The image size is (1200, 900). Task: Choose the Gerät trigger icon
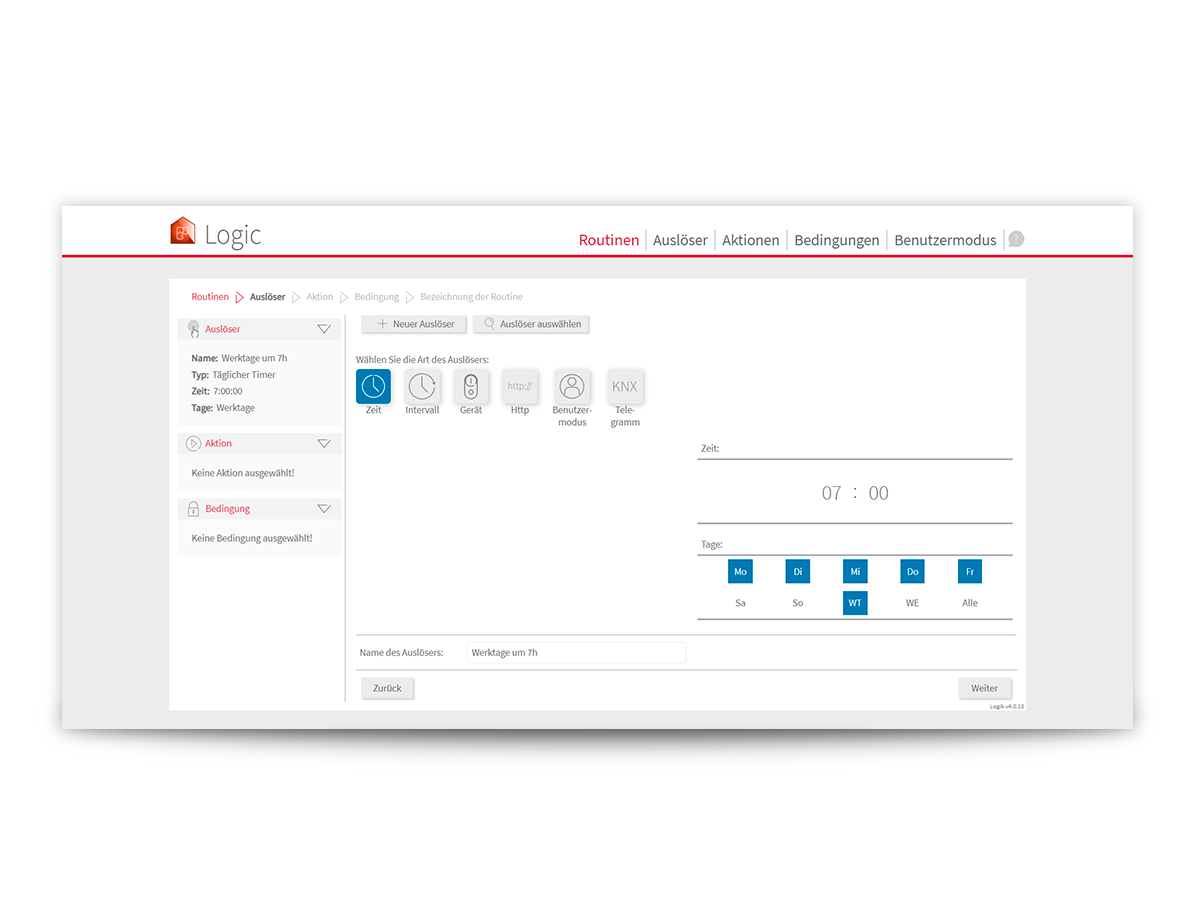471,386
